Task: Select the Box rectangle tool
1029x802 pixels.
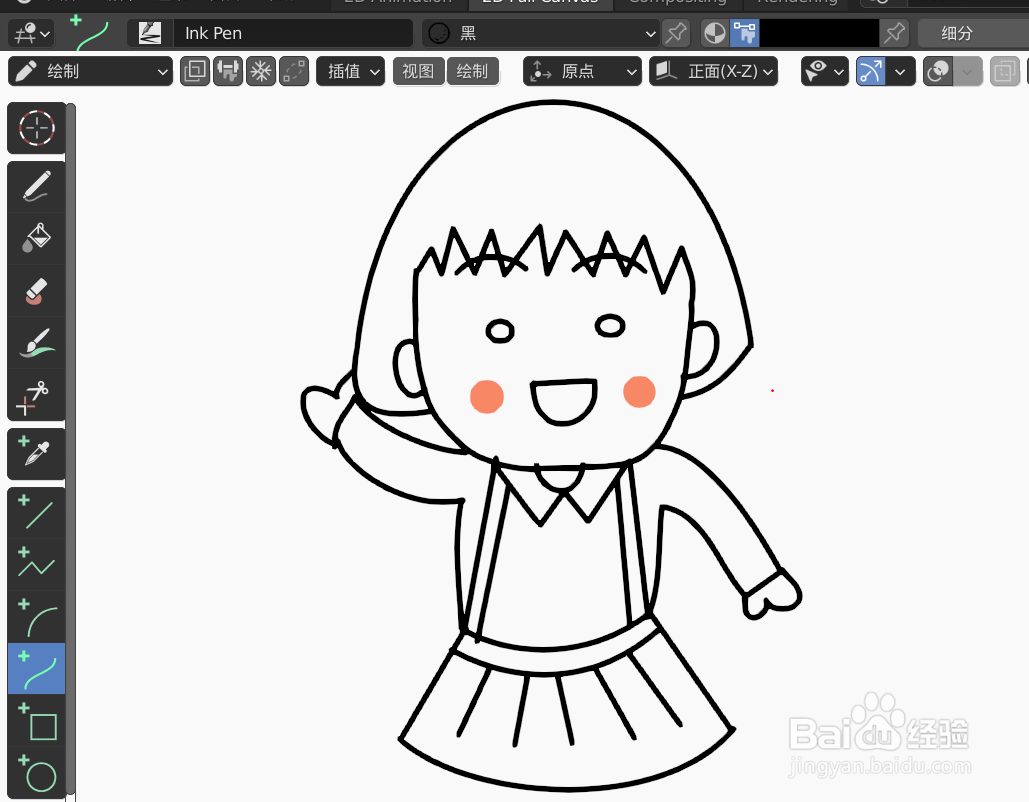Action: pos(37,721)
